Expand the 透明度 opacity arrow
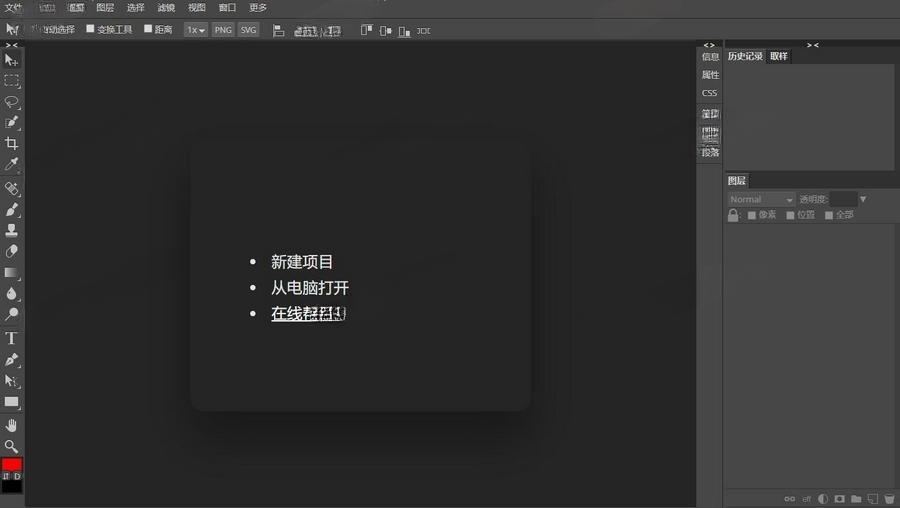900x508 pixels. pos(863,199)
